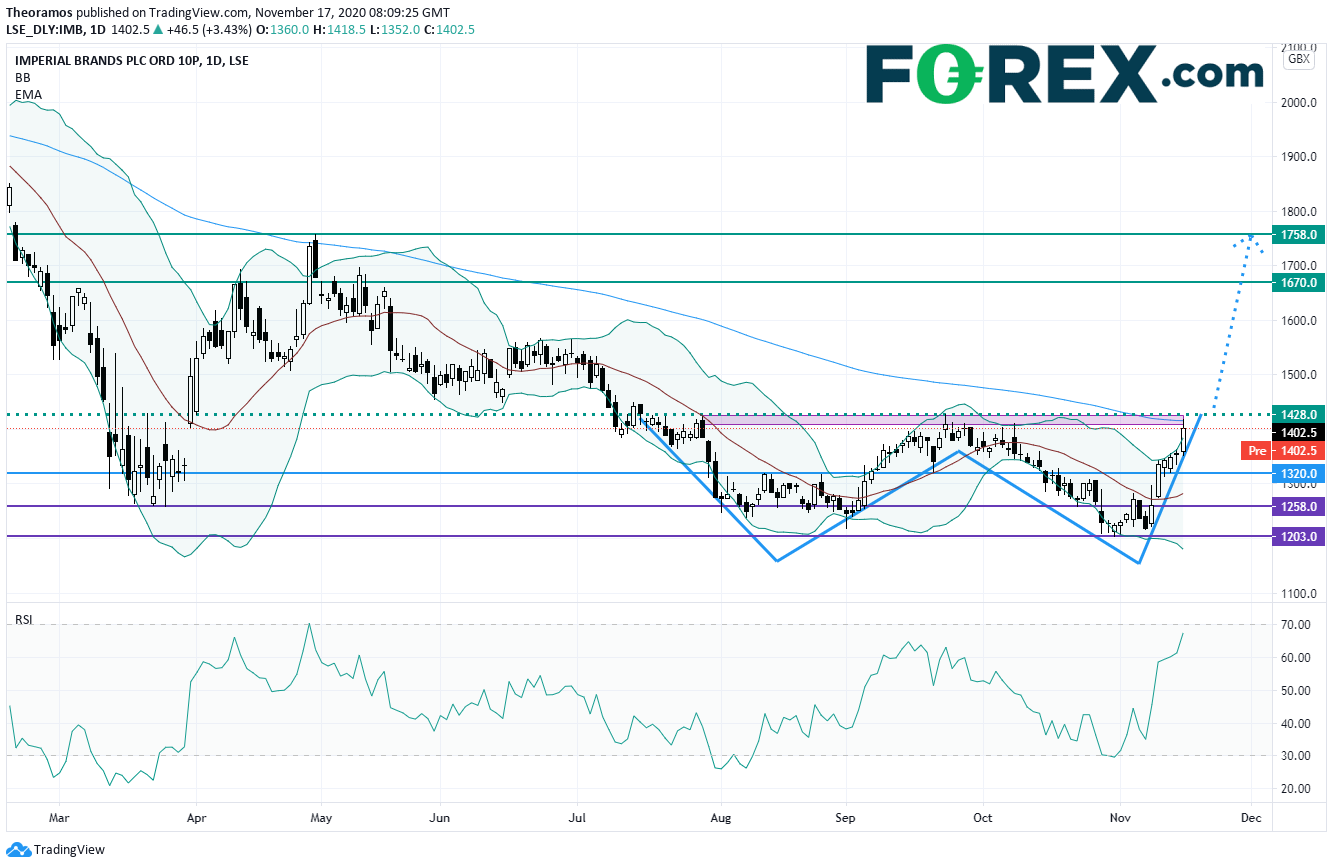Click the 1428.0 dotted line price label
This screenshot has height=868, width=1333.
(1303, 414)
